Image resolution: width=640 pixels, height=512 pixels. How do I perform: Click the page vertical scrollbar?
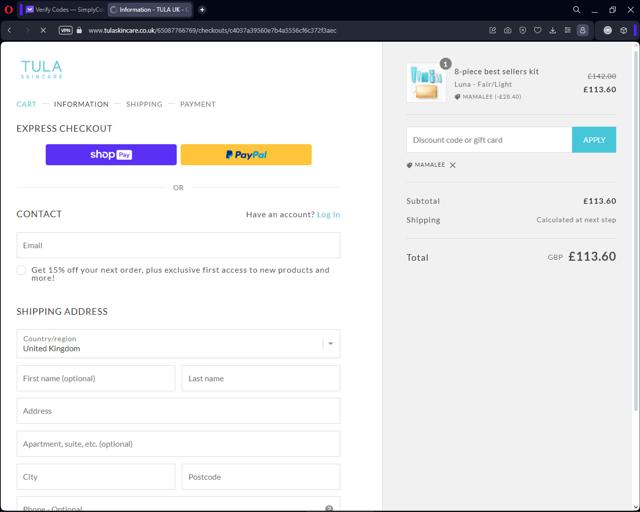point(636,229)
